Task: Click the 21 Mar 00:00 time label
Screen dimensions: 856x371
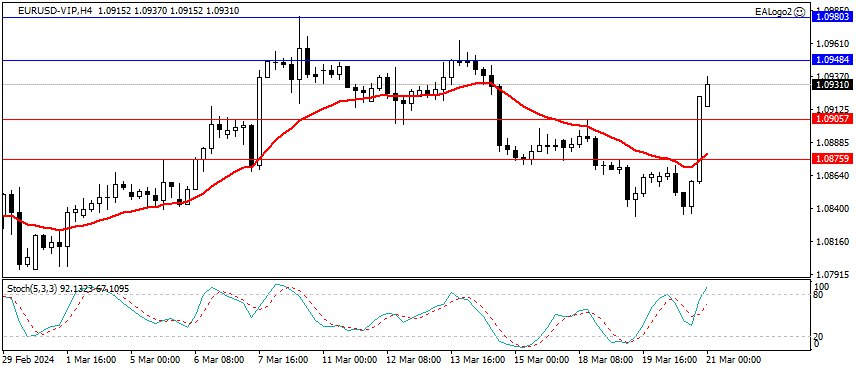Action: point(734,361)
